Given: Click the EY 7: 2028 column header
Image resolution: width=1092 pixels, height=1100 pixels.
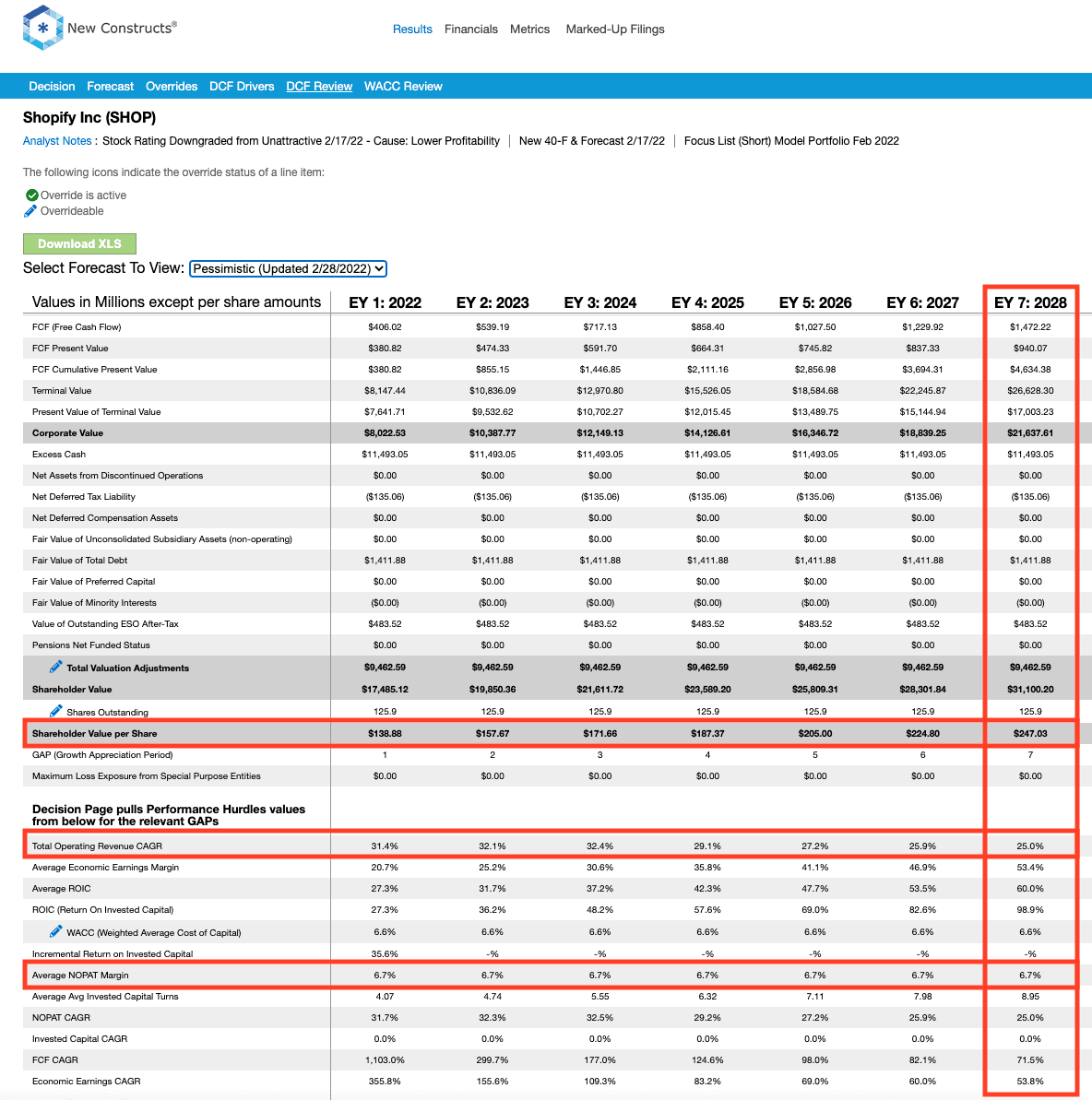Looking at the screenshot, I should click(1030, 303).
